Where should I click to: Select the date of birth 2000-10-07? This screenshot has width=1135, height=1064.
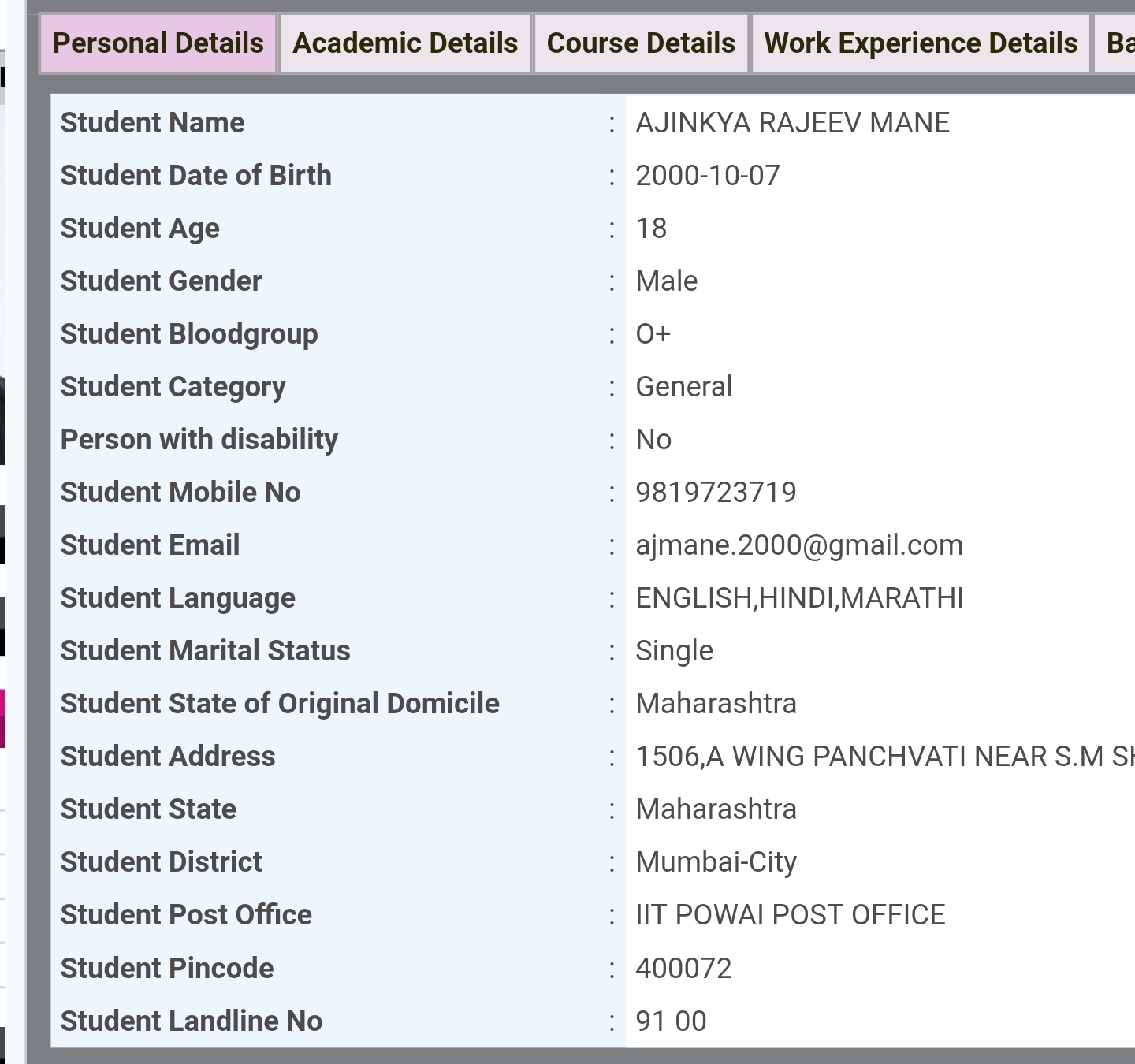click(x=707, y=175)
